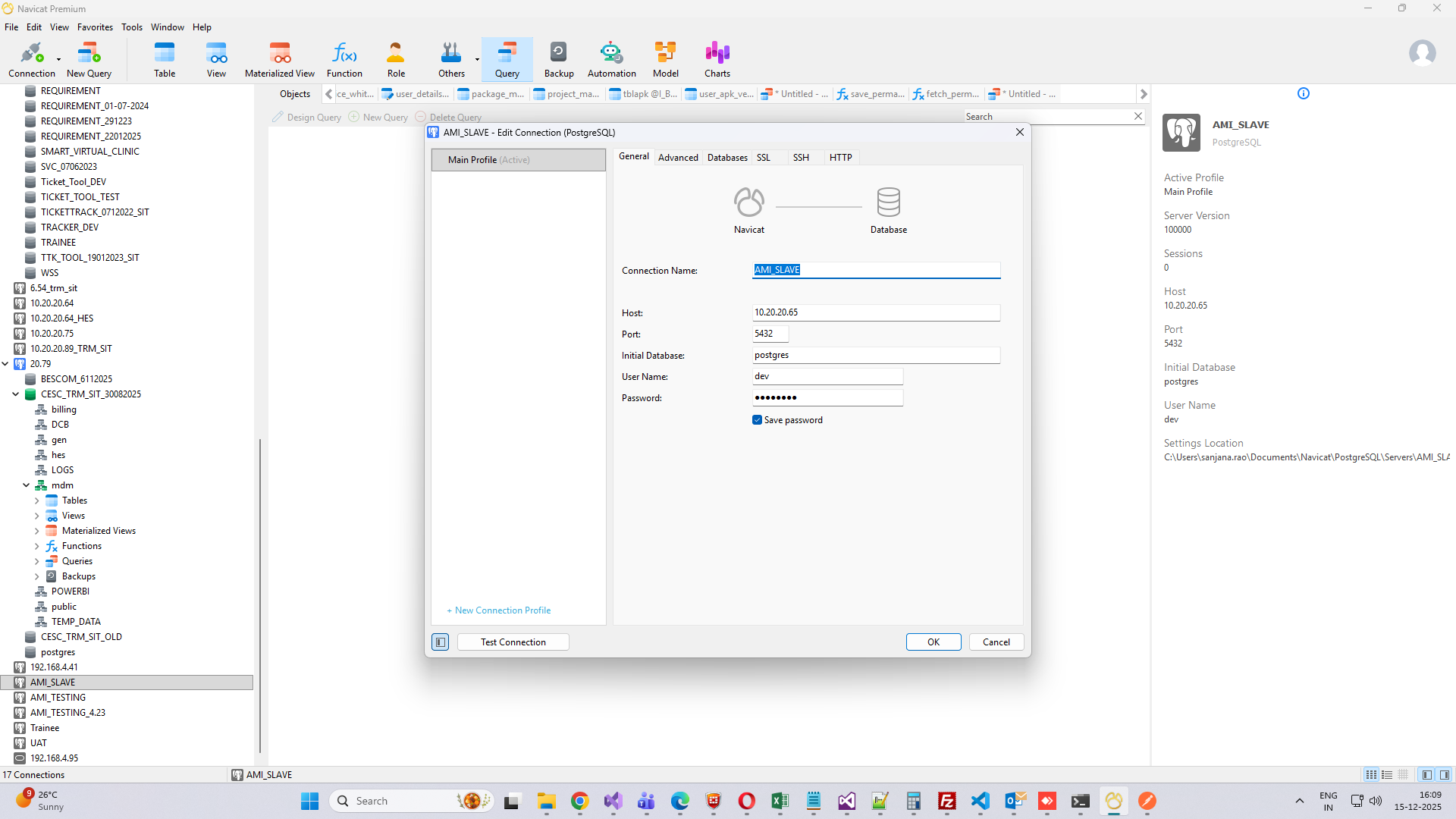1456x819 pixels.
Task: Select the Model toolbar icon
Action: pos(665,59)
